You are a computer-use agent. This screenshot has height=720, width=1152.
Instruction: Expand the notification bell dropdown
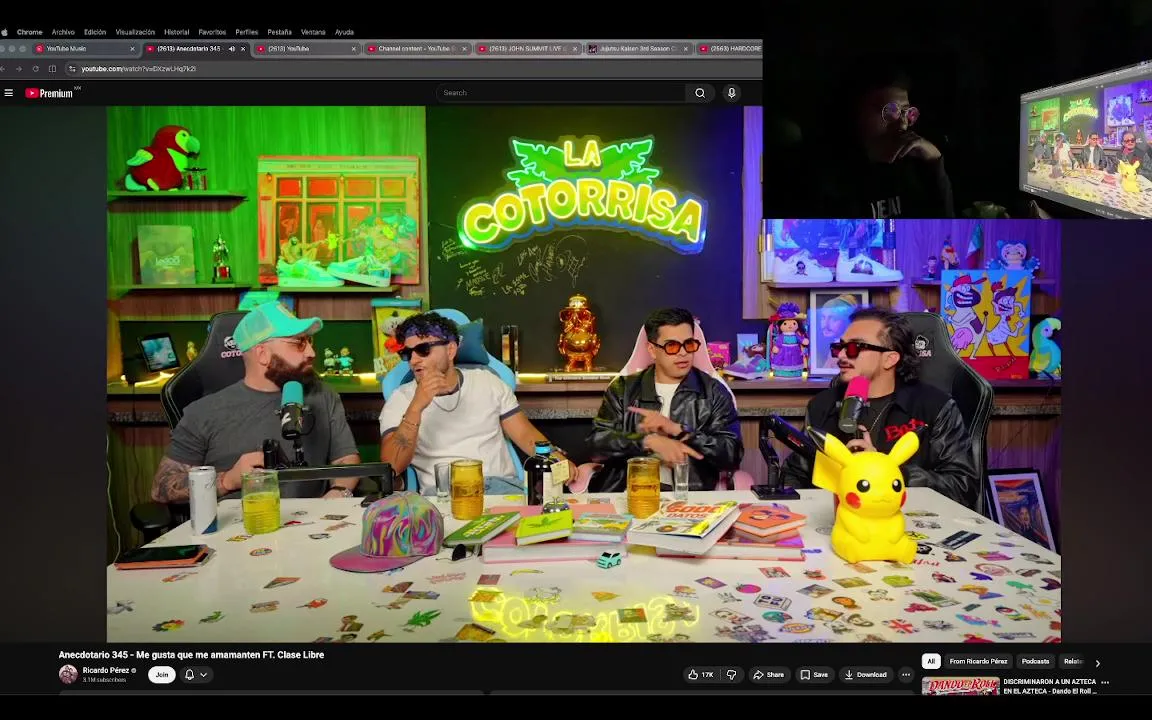(196, 674)
